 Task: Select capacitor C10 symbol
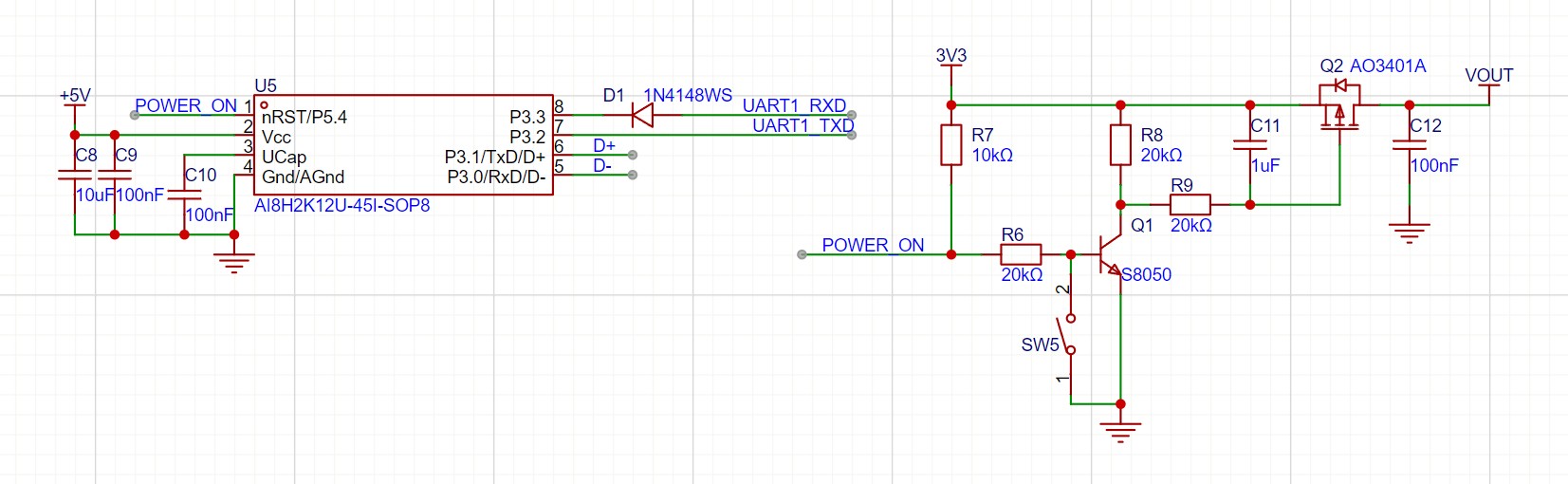184,195
